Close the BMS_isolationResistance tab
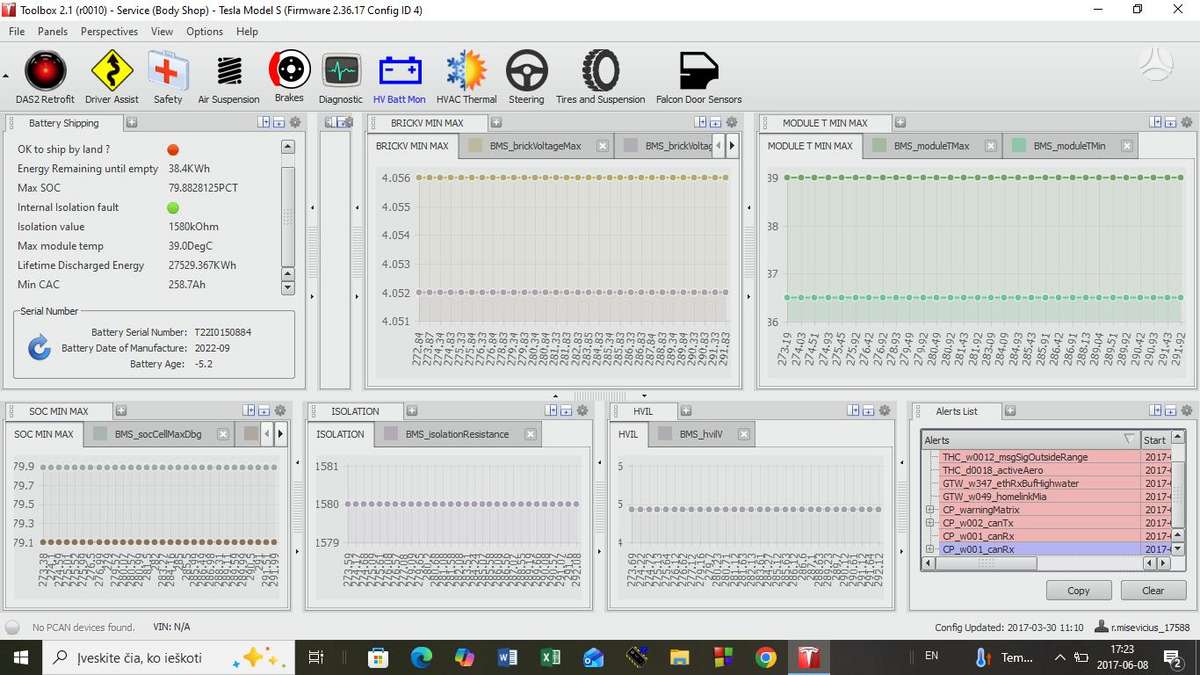Screen dimensions: 1200x675 [x=530, y=434]
